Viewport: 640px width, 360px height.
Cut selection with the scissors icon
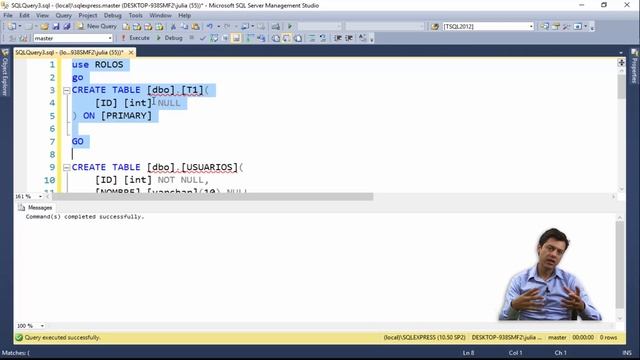[173, 27]
